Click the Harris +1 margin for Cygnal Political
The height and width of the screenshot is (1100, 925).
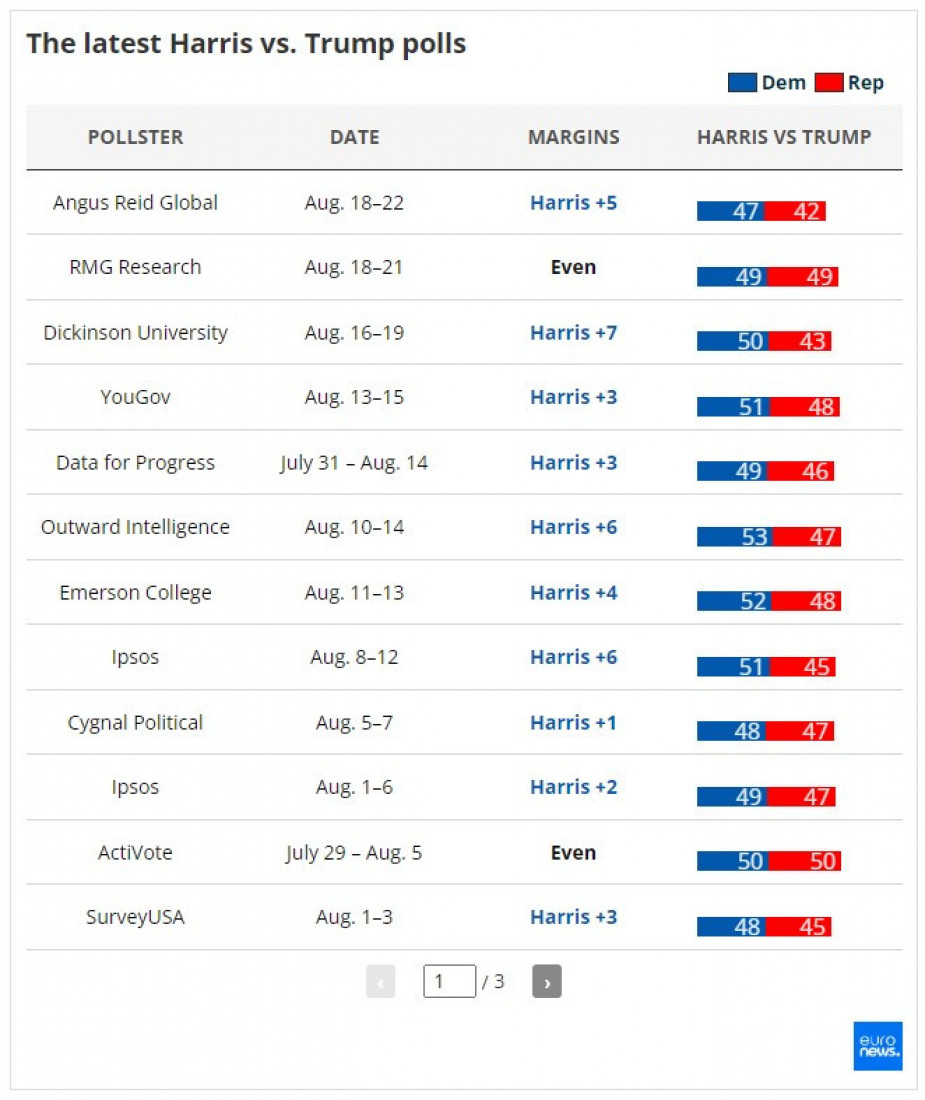[574, 723]
